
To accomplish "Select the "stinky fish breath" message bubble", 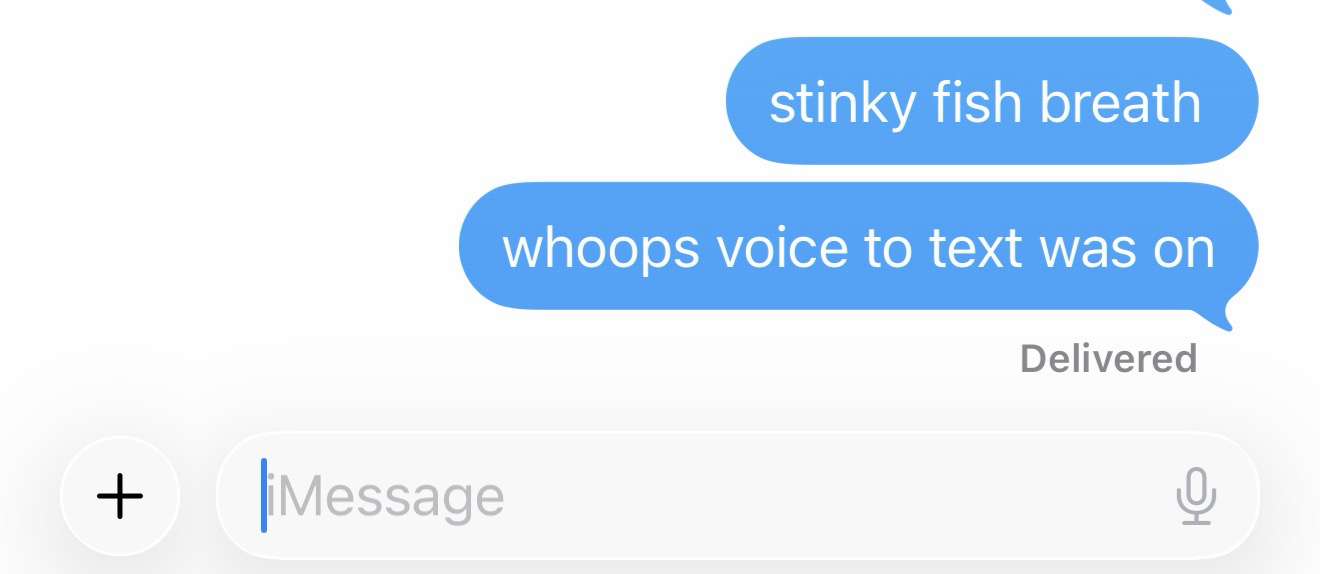I will [x=991, y=101].
